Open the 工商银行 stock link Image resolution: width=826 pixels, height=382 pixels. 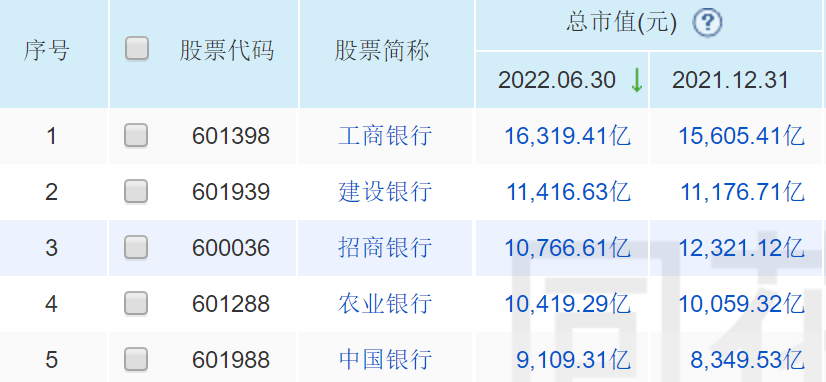coord(385,136)
